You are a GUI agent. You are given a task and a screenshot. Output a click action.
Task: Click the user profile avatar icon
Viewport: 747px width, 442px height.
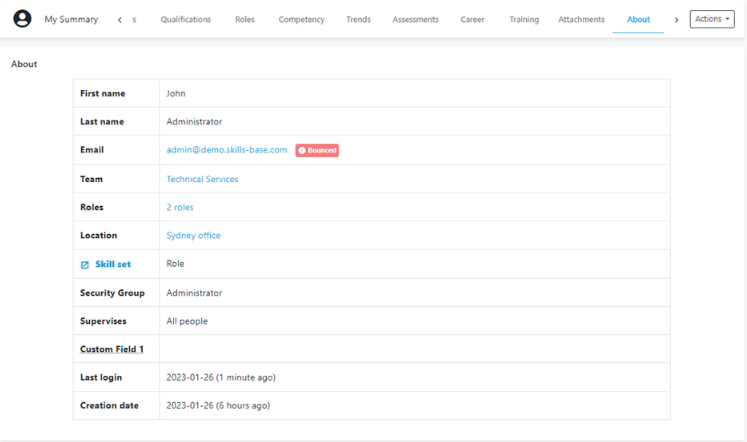tap(22, 19)
